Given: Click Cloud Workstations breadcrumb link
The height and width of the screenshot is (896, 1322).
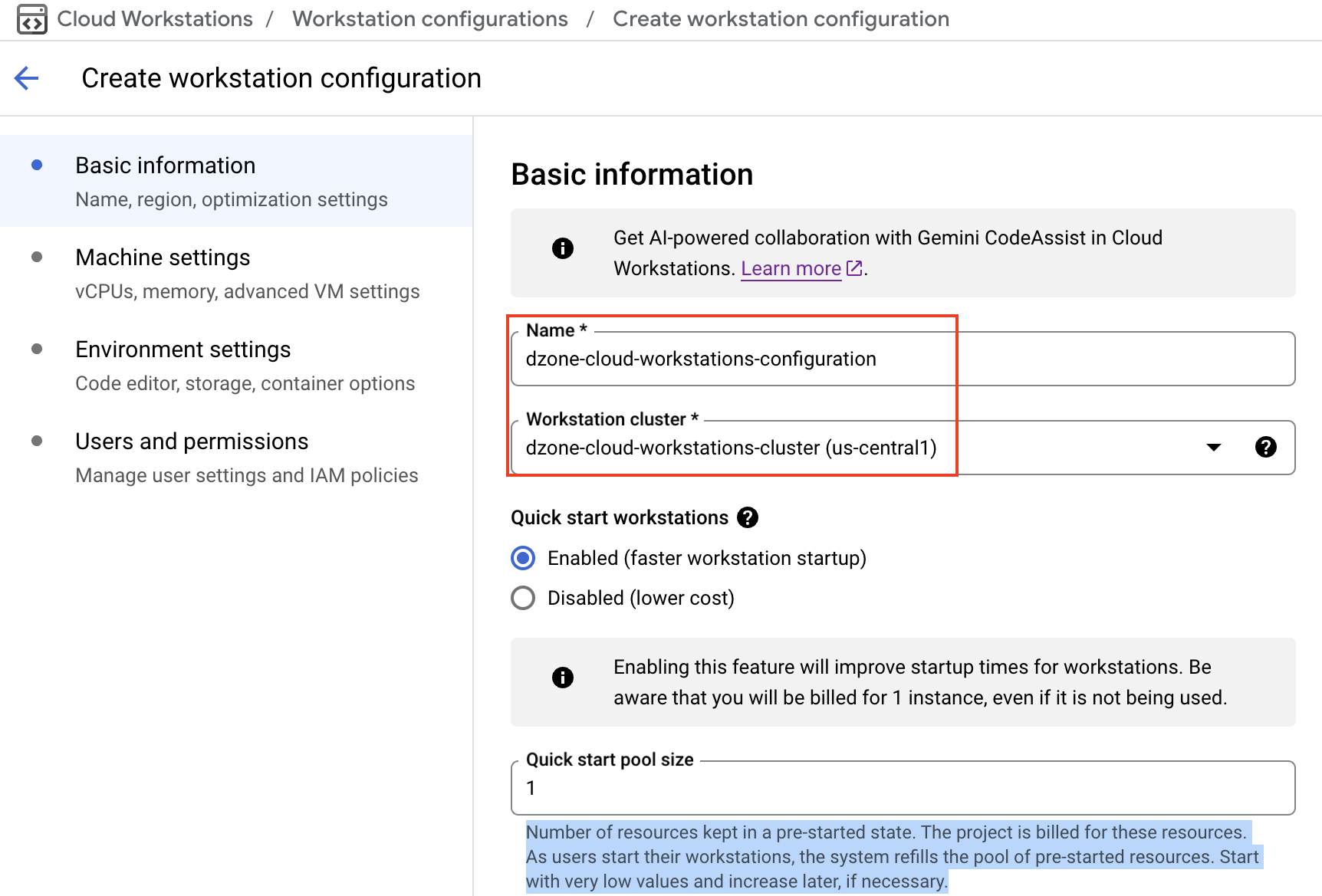Looking at the screenshot, I should 155,18.
